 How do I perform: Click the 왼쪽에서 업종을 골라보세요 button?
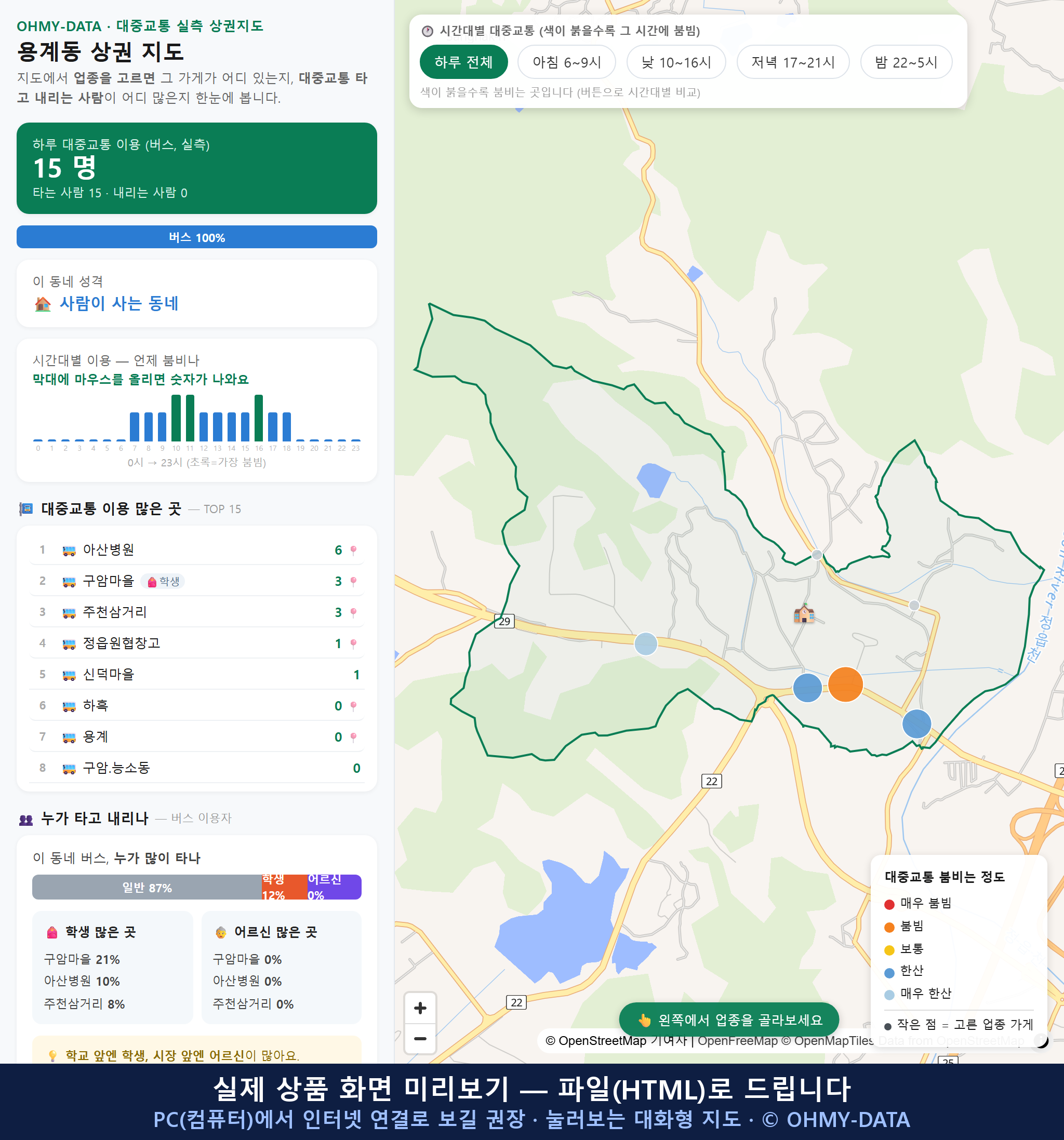coord(729,1020)
